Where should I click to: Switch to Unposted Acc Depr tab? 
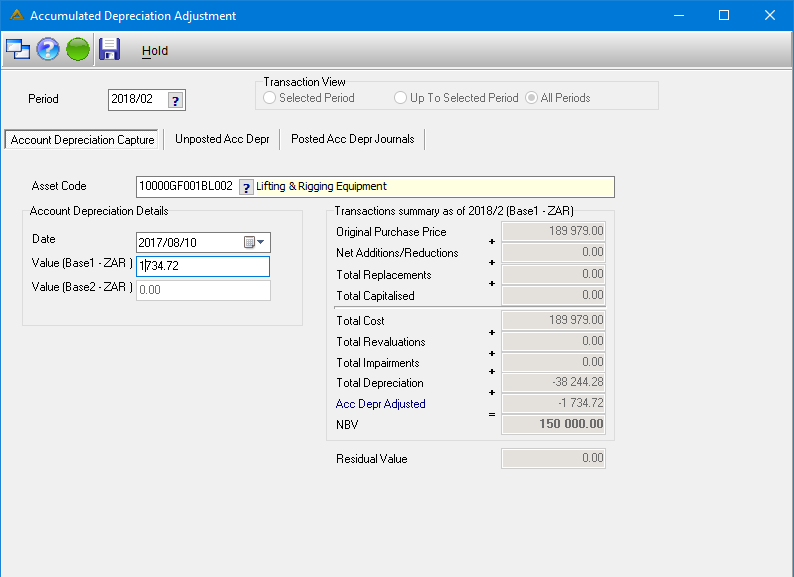(x=222, y=139)
